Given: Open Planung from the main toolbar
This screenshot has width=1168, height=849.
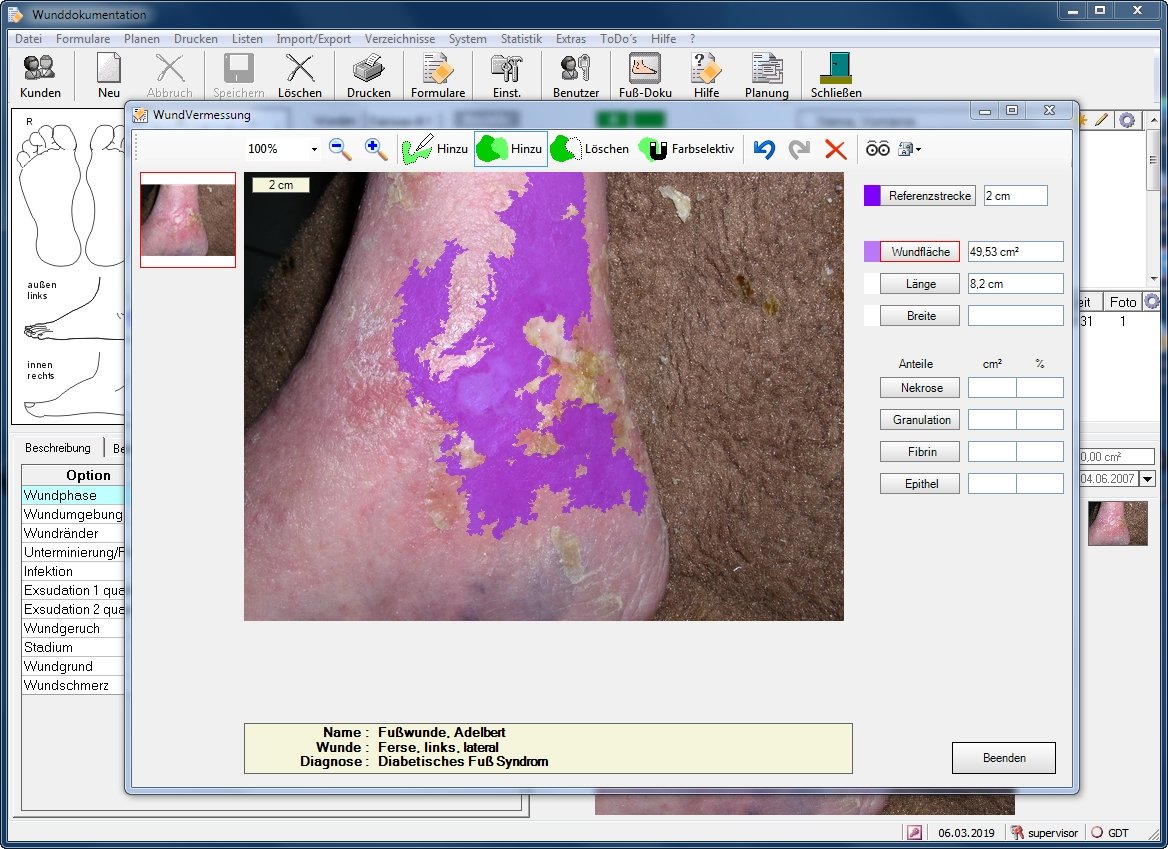Looking at the screenshot, I should pos(766,75).
